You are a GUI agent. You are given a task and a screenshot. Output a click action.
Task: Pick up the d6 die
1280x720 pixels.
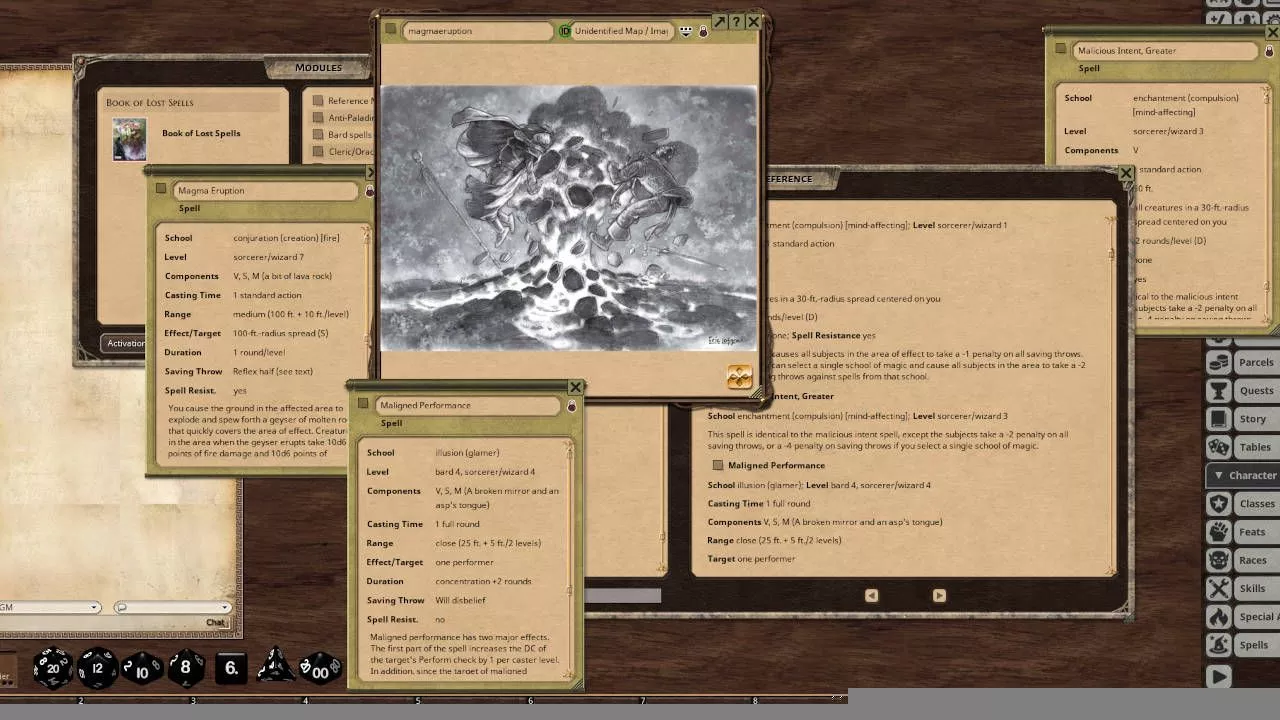(231, 668)
